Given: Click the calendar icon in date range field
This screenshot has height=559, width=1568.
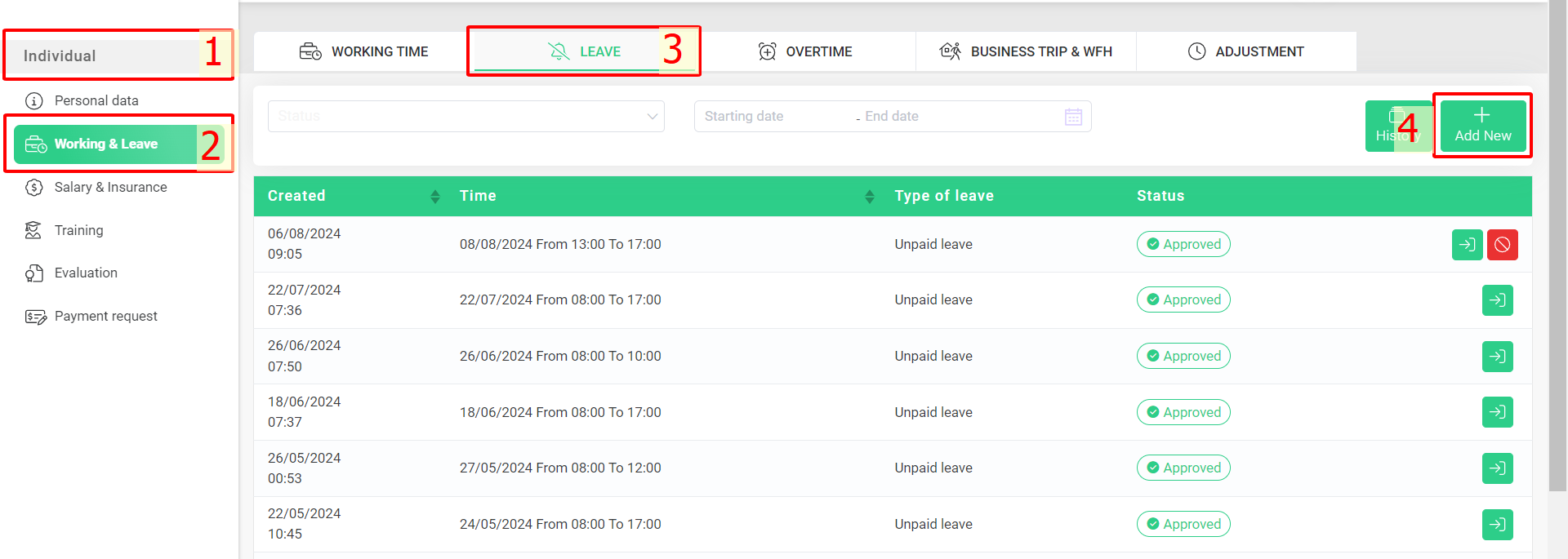Looking at the screenshot, I should click(1073, 117).
